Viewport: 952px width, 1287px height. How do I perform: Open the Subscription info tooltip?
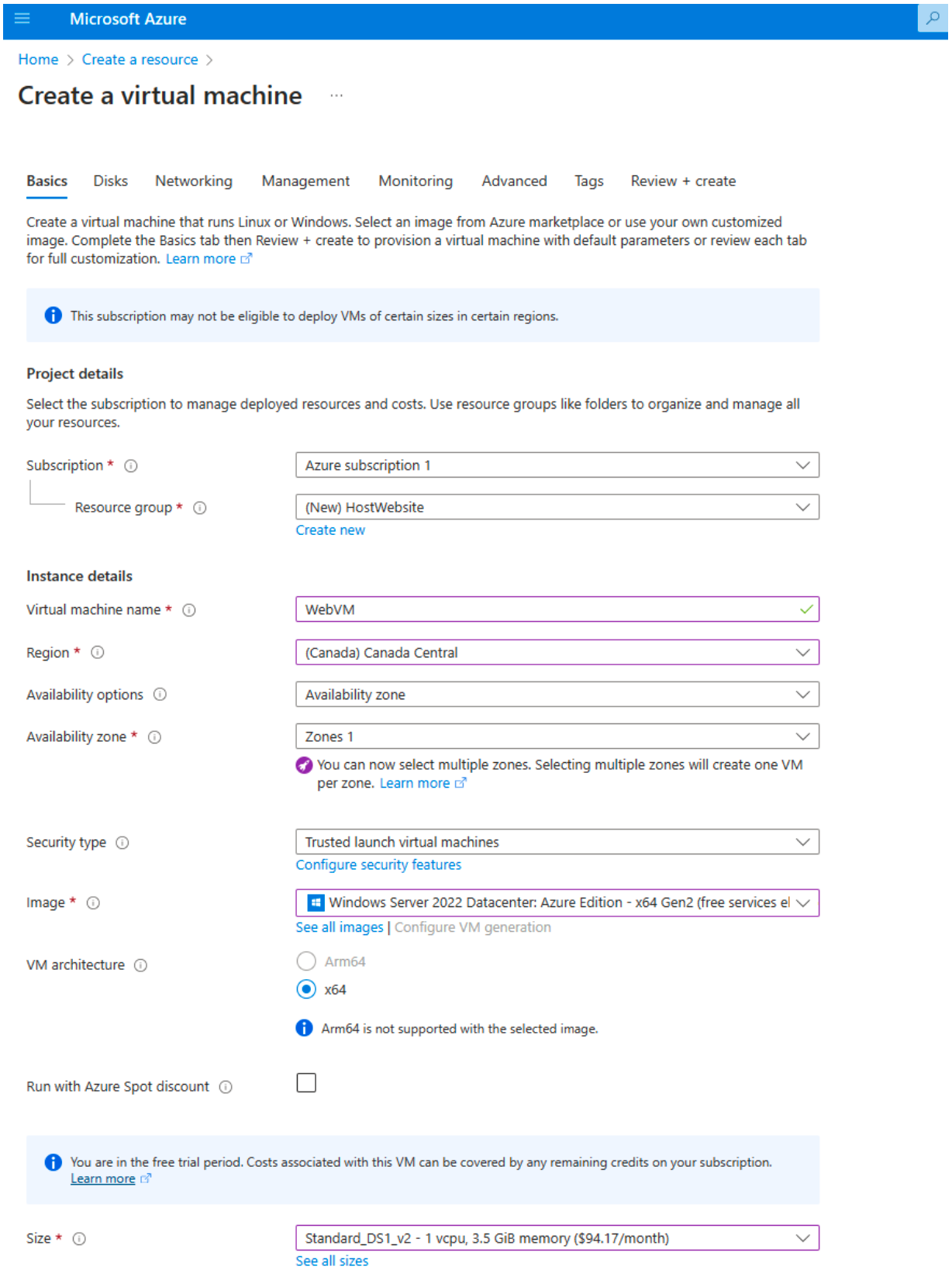click(132, 466)
